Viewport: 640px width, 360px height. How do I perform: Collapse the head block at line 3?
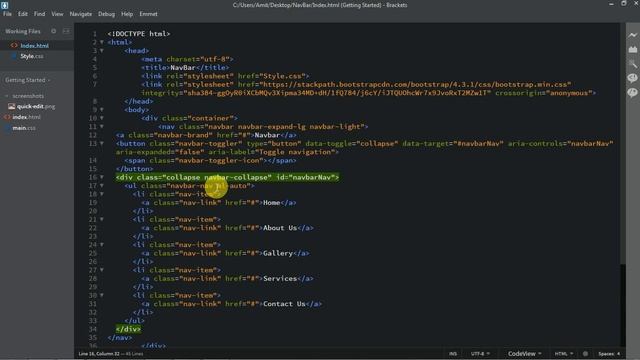[102, 51]
